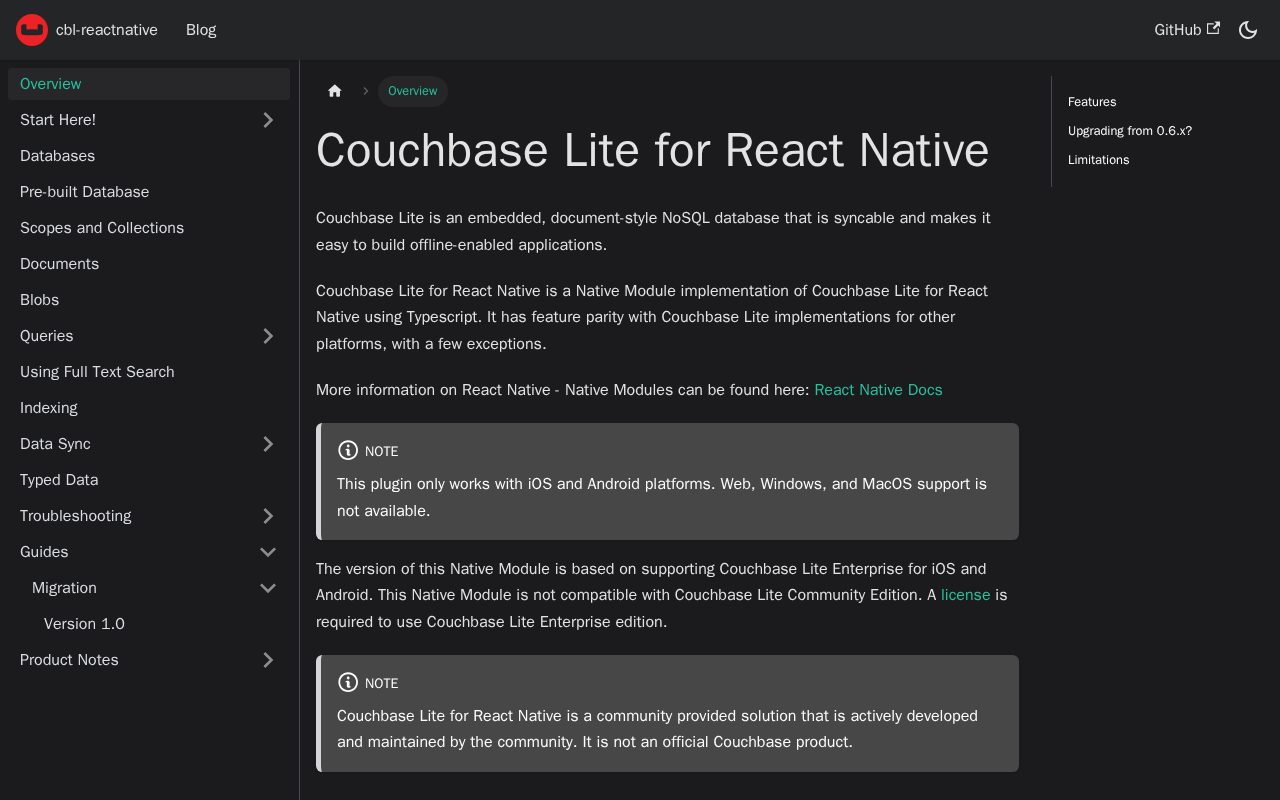
Task: Jump to Upgrading from 0.6.x? section
Action: pos(1130,131)
